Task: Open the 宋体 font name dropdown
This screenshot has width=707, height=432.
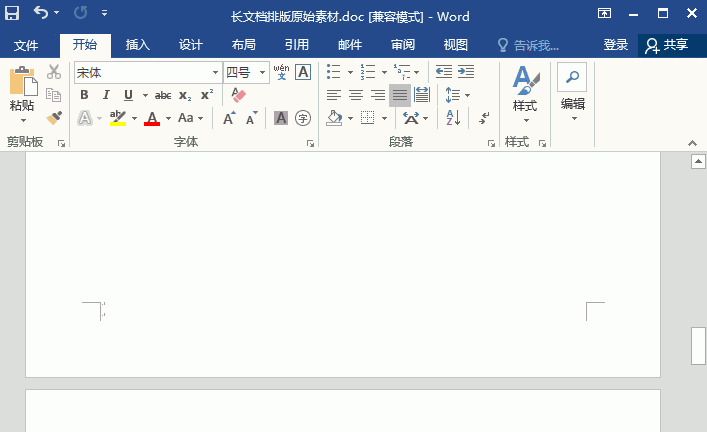Action: (x=215, y=73)
